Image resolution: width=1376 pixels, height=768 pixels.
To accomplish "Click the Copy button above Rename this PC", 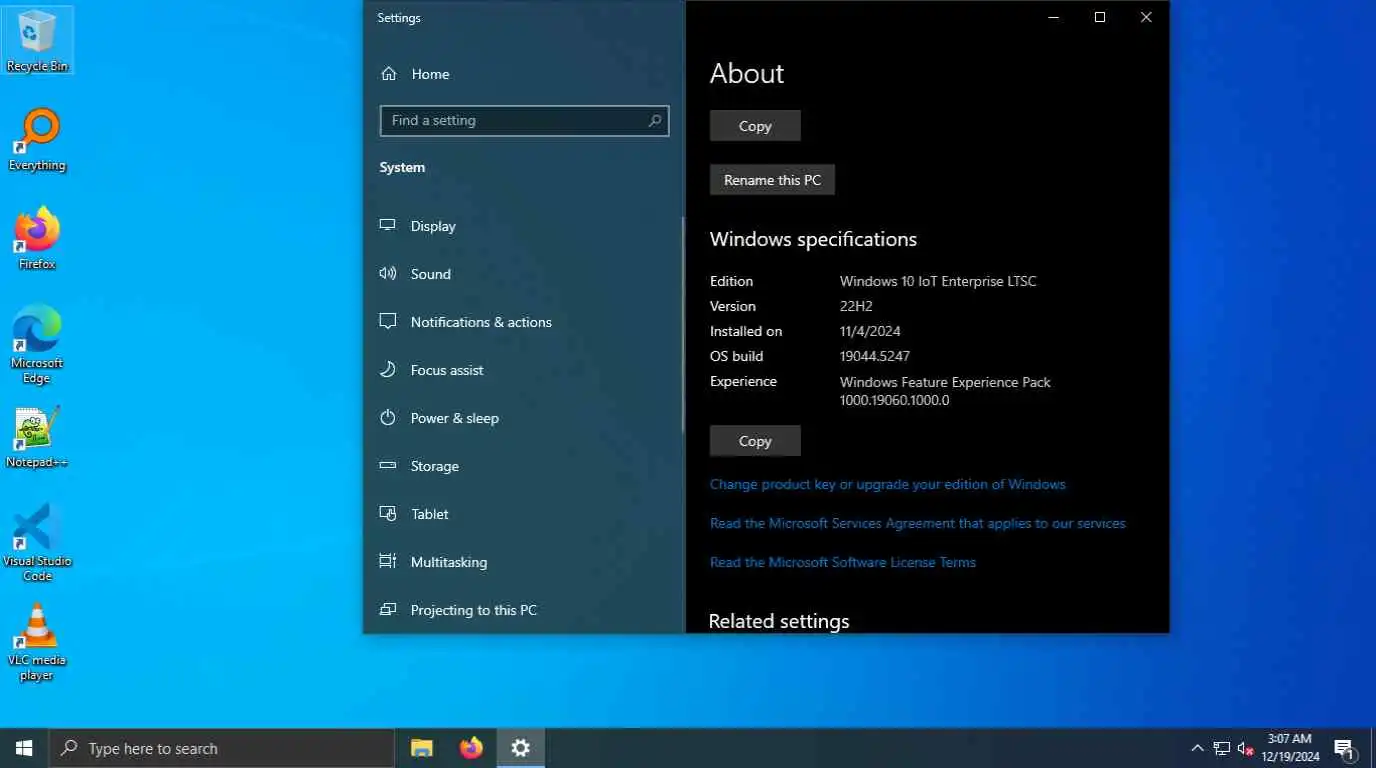I will (755, 126).
